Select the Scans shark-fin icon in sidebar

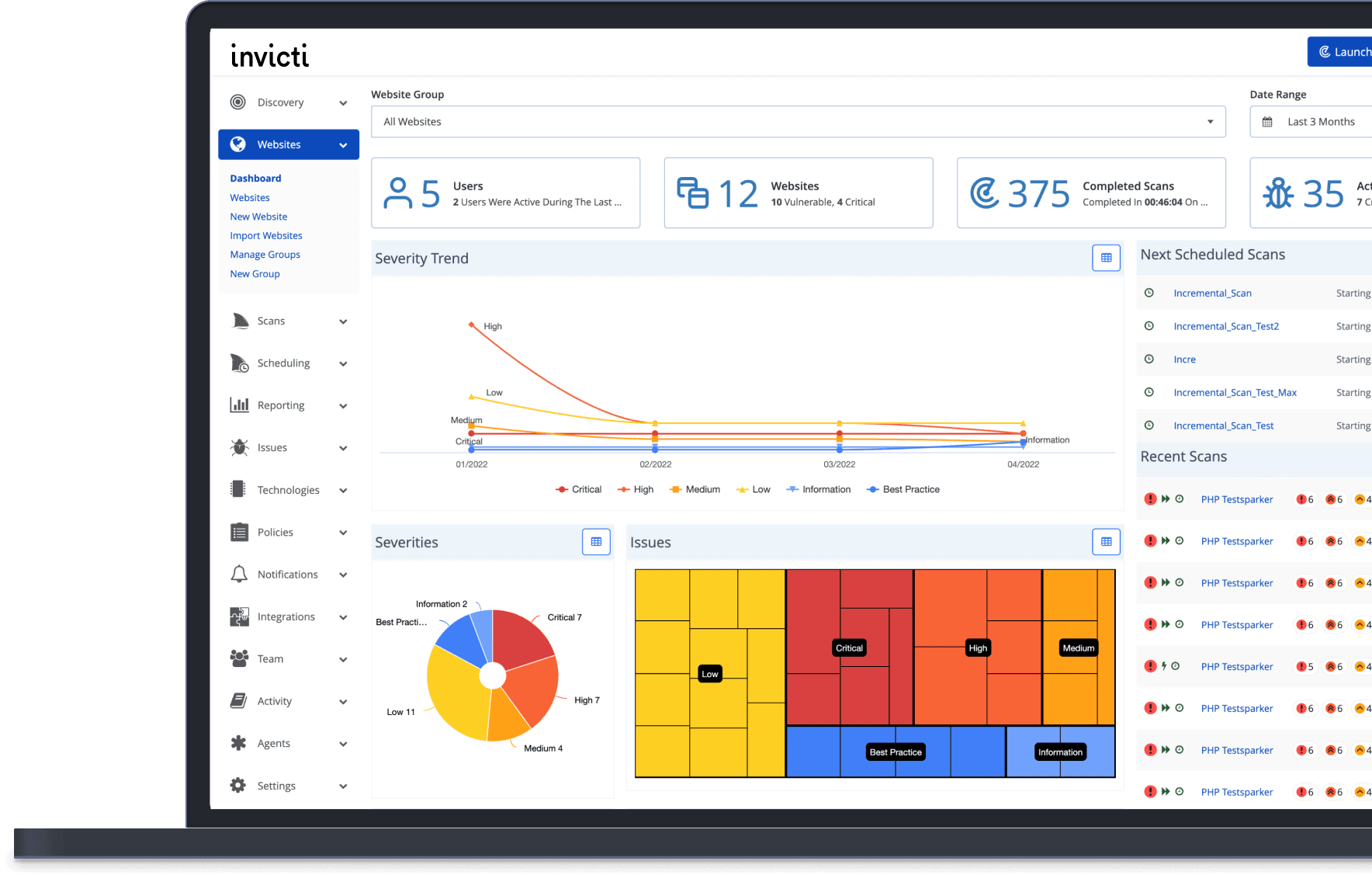coord(240,321)
